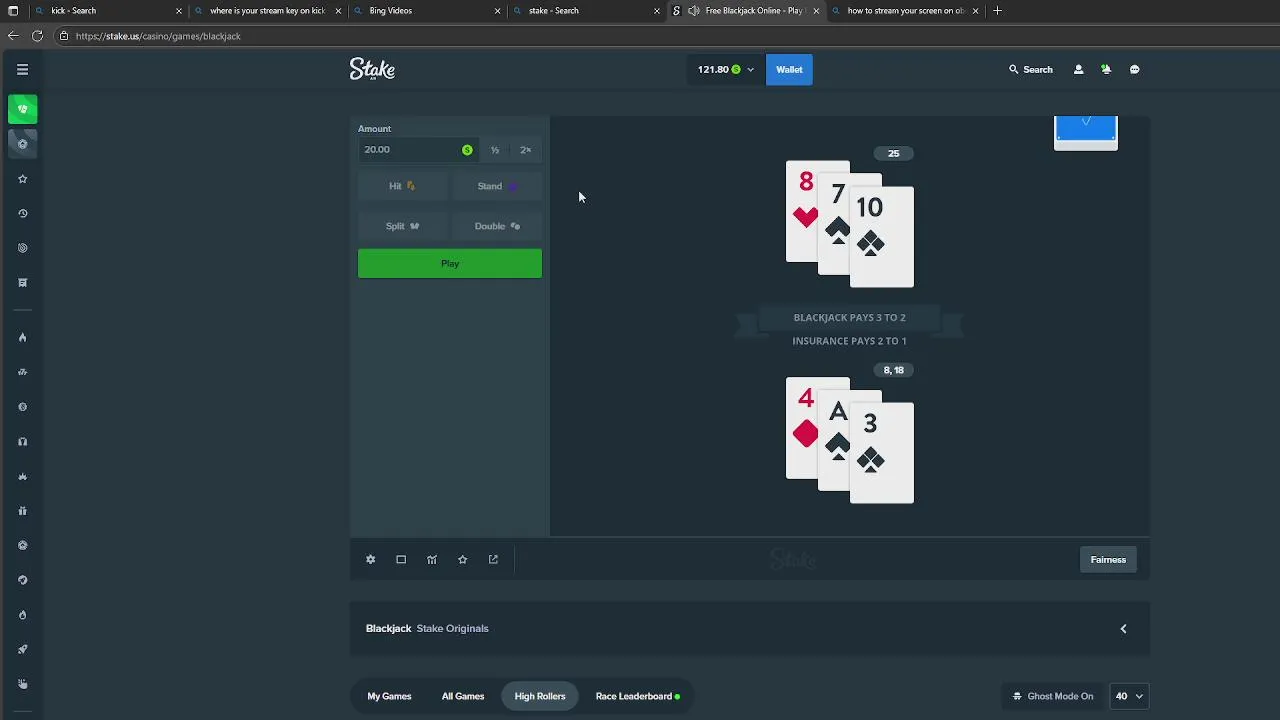Image resolution: width=1280 pixels, height=720 pixels.
Task: Click the player's 4 of diamonds card
Action: click(801, 428)
